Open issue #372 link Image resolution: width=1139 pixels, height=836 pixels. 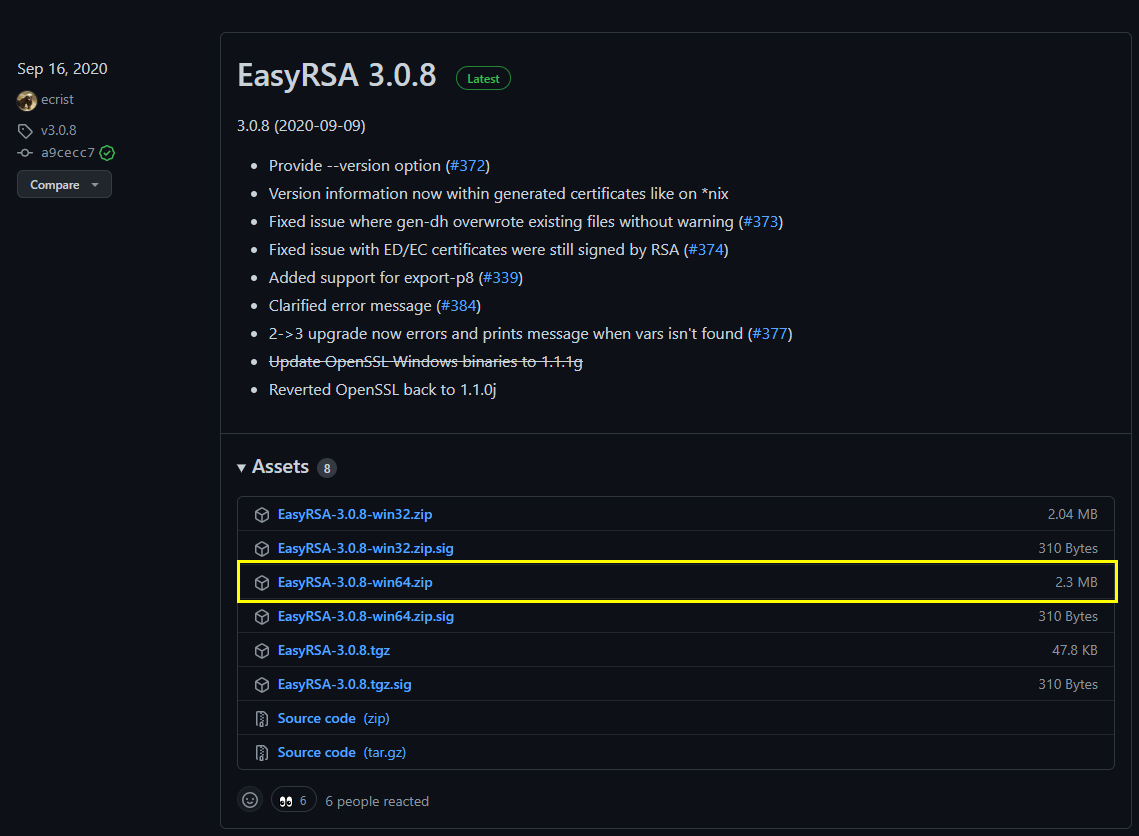[467, 166]
